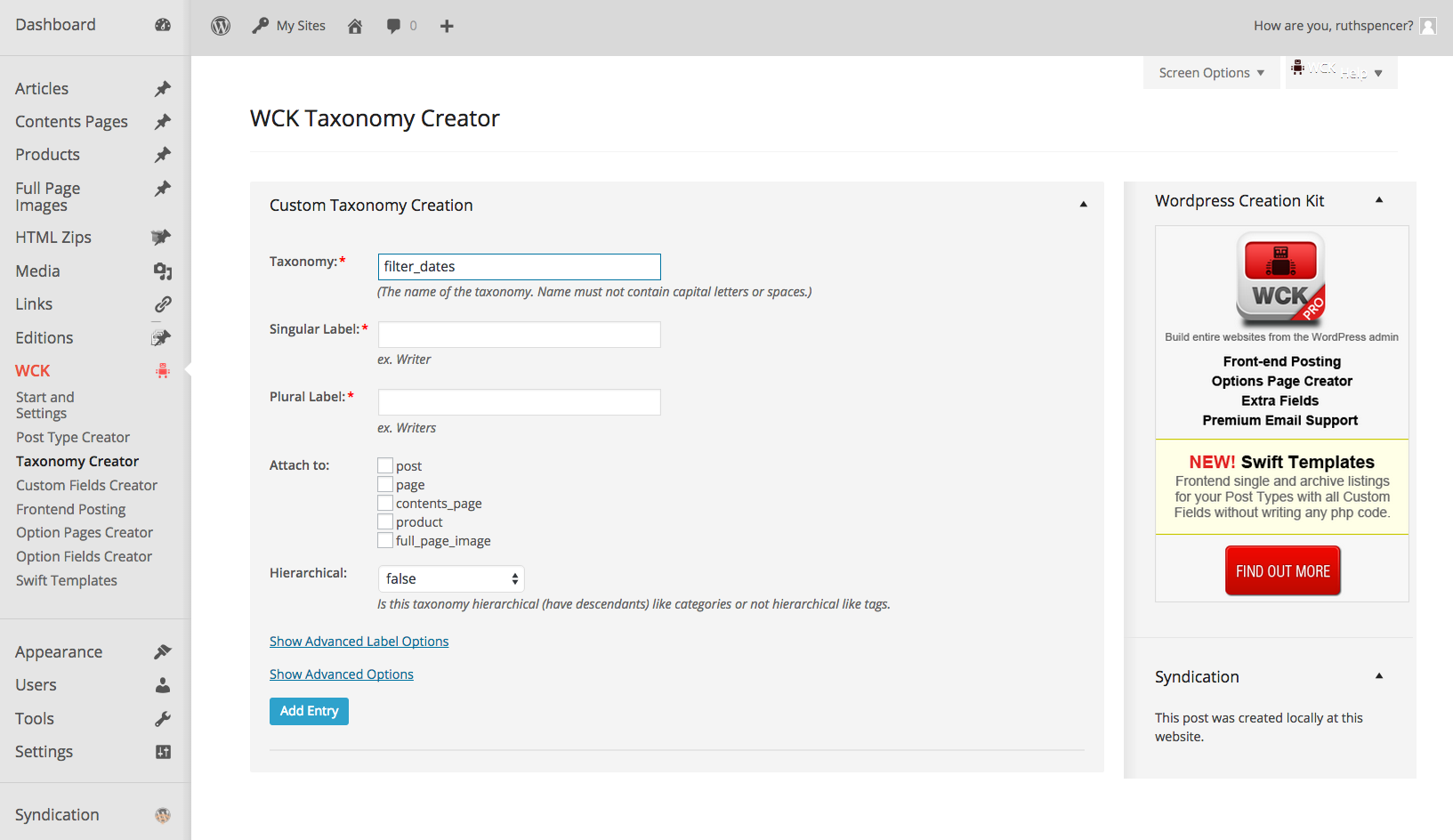Click the Settings sliders icon
Image resolution: width=1453 pixels, height=840 pixels.
click(163, 752)
